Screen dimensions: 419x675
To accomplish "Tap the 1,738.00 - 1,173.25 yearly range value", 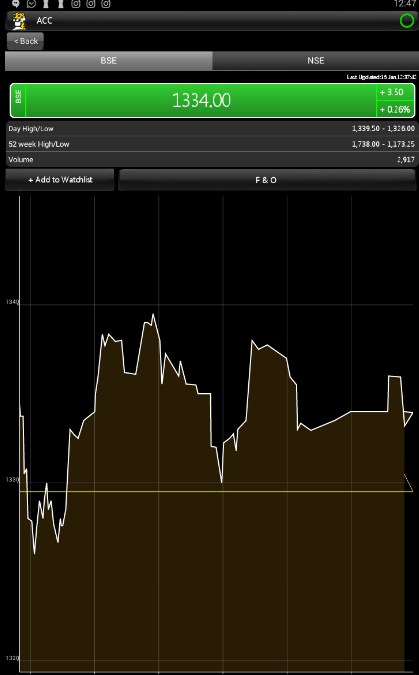I will [383, 144].
